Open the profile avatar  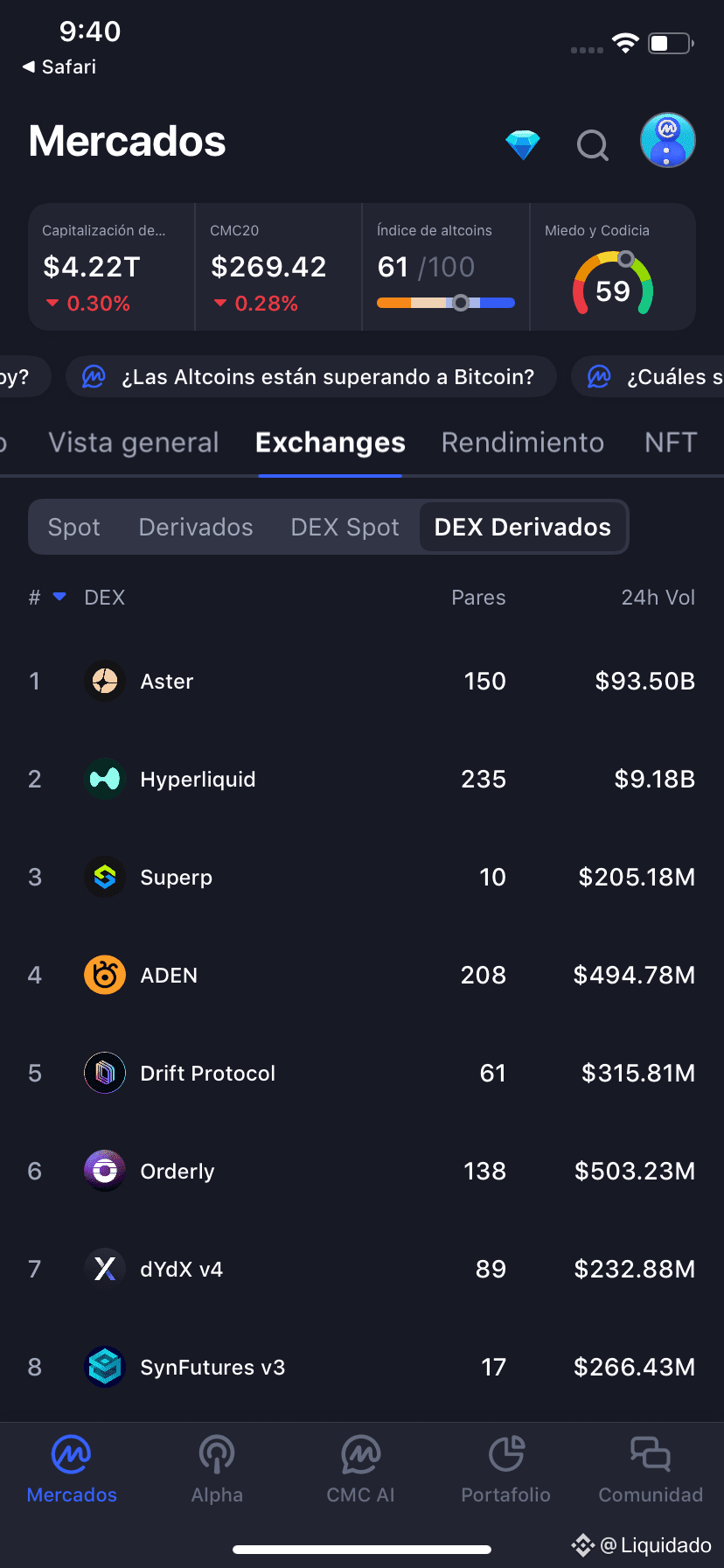[667, 140]
